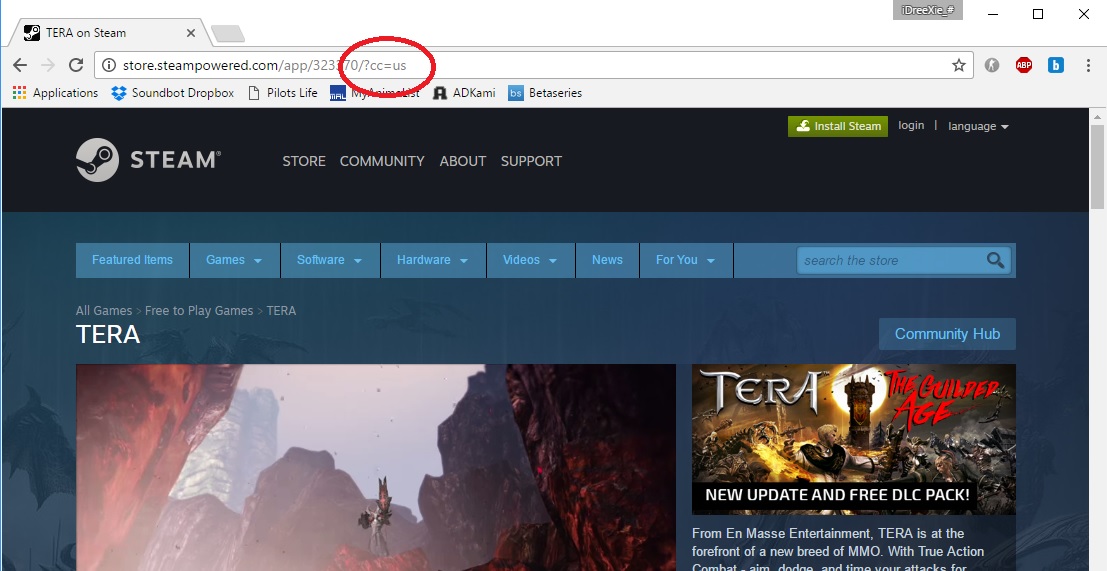
Task: Follow the Free to Play Games breadcrumb
Action: click(x=199, y=311)
